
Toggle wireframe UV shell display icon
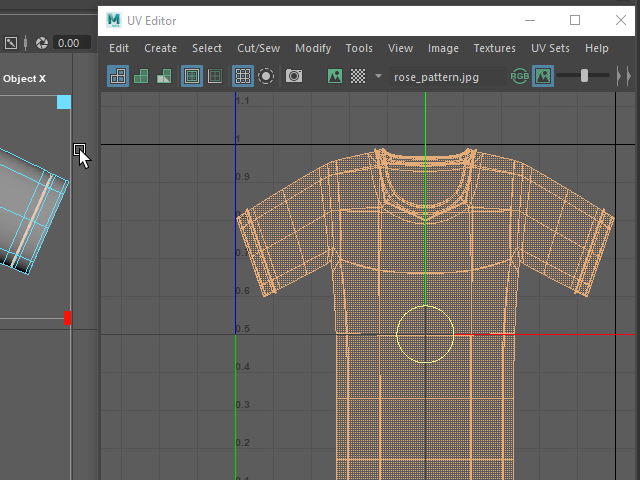(x=118, y=76)
